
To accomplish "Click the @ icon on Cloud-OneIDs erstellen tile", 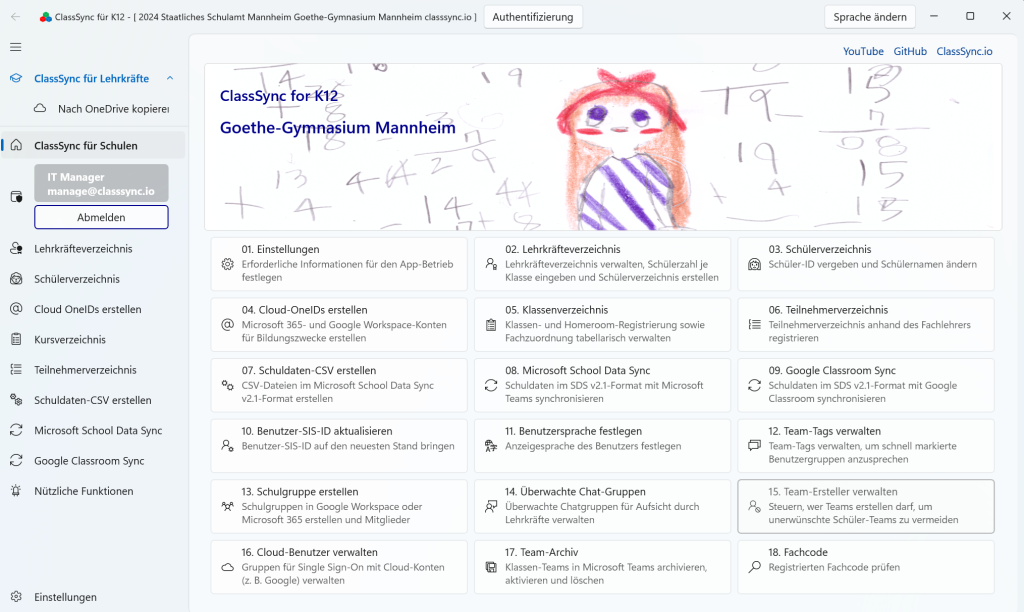I will point(227,325).
